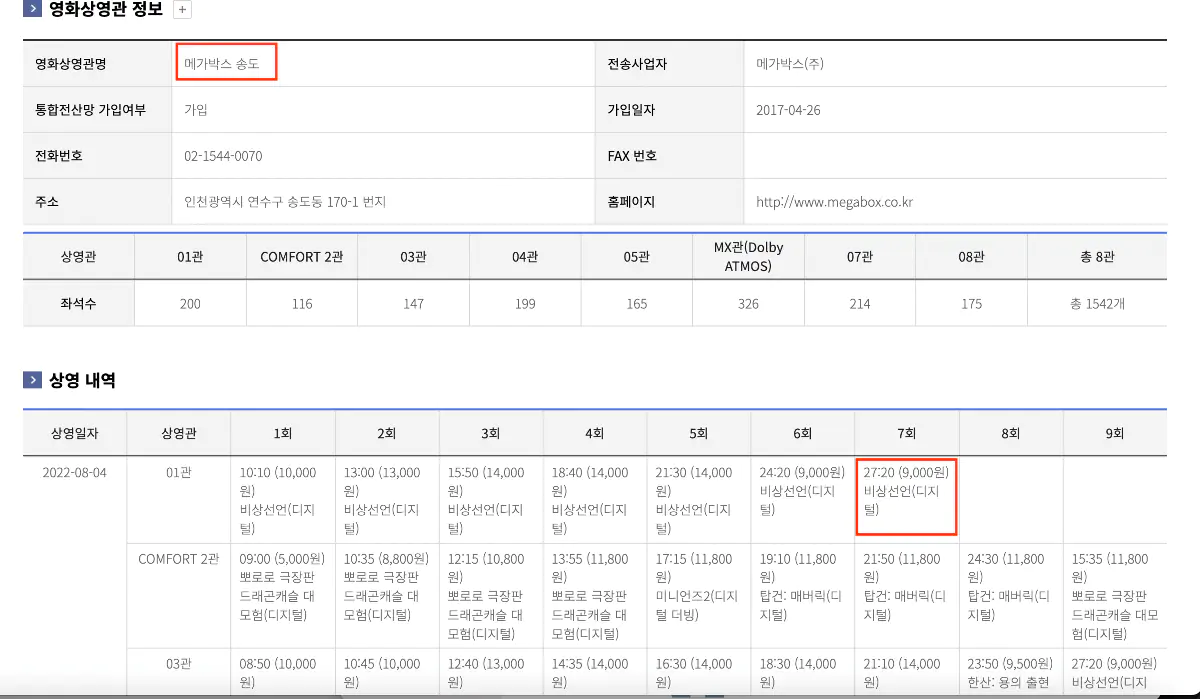Click the MX관(Dolby ATMOS) header cell
This screenshot has width=1200, height=699.
click(x=747, y=256)
